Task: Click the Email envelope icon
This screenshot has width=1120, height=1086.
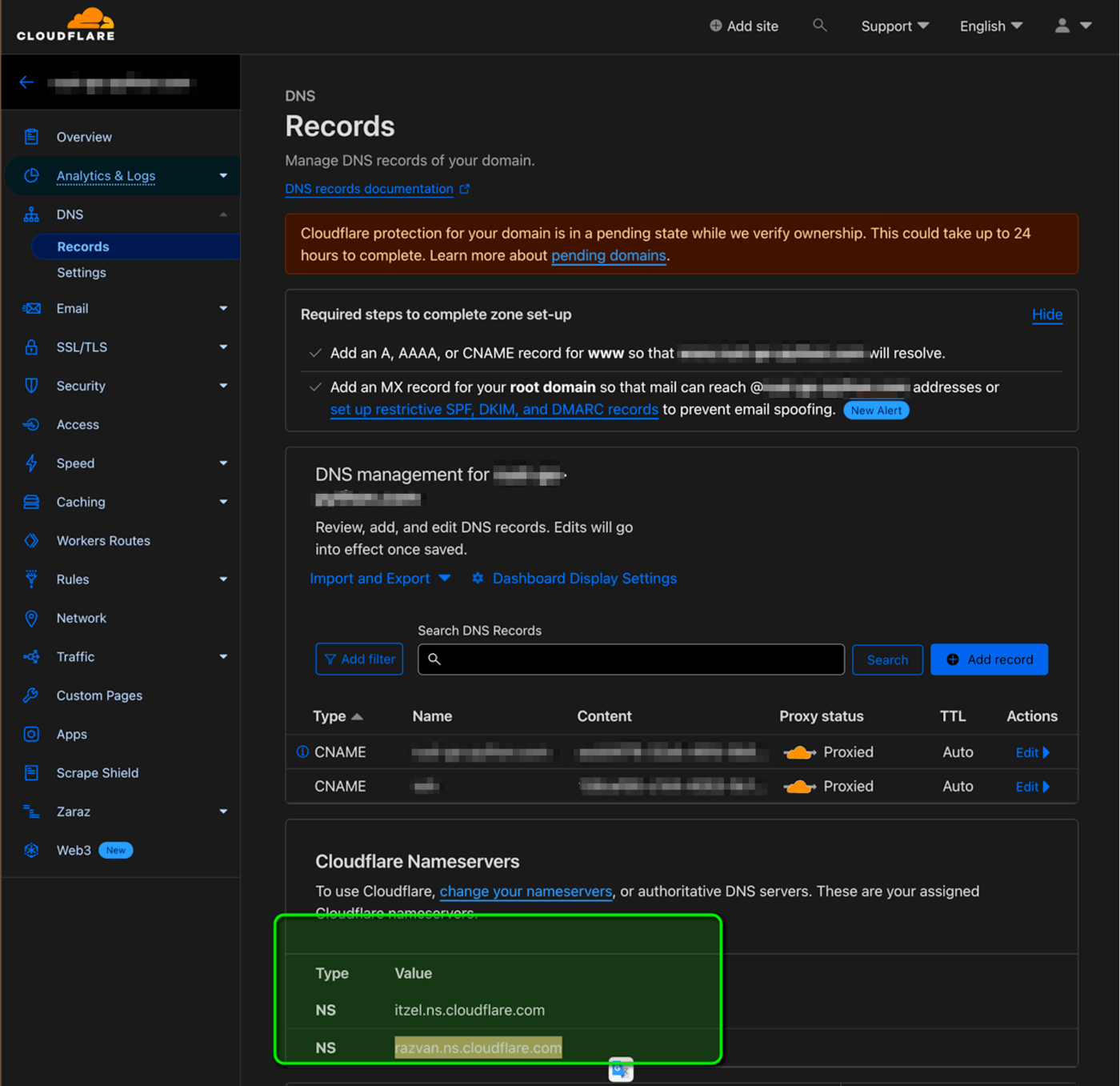Action: [x=31, y=308]
